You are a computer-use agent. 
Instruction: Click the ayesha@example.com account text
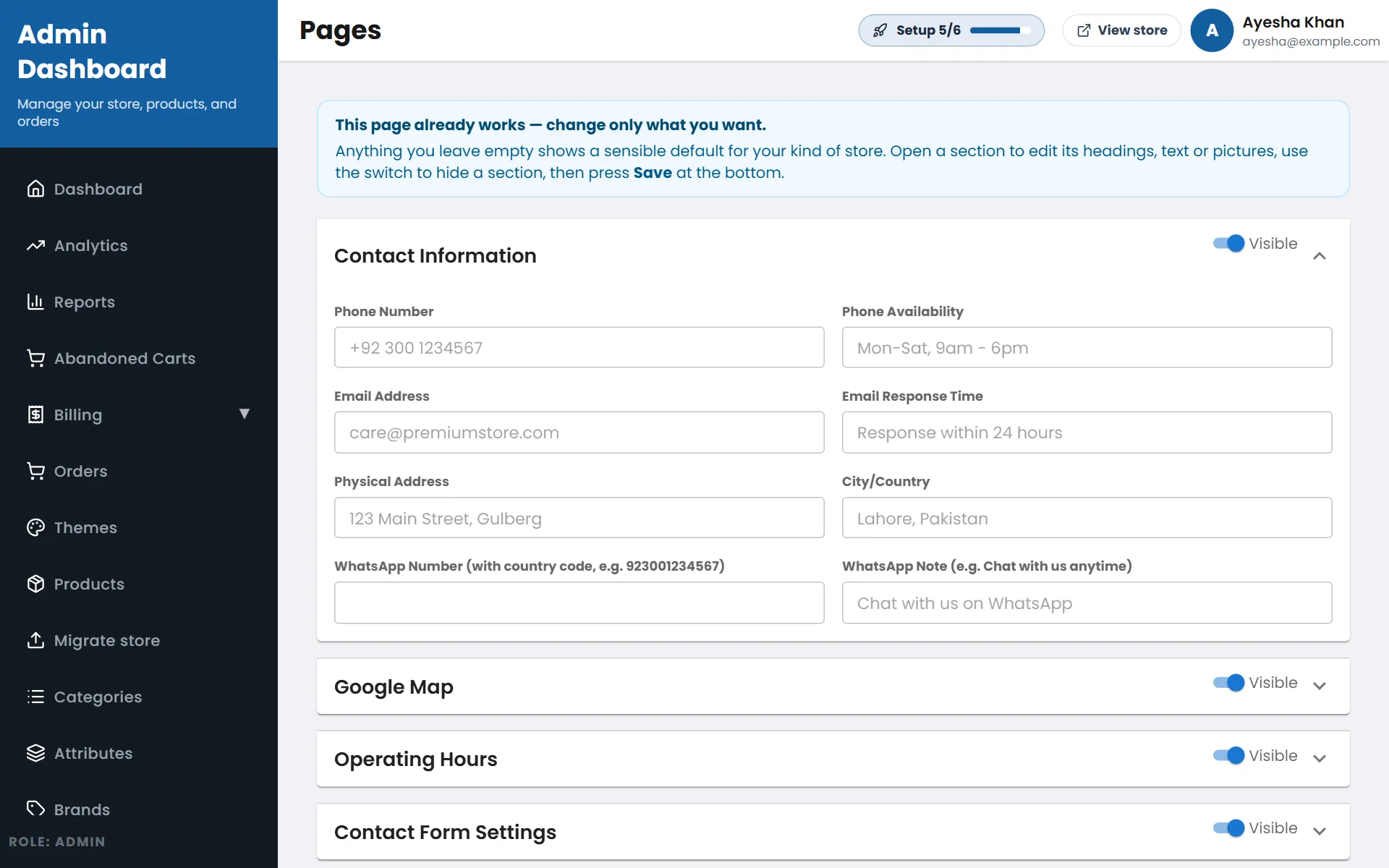coord(1311,42)
